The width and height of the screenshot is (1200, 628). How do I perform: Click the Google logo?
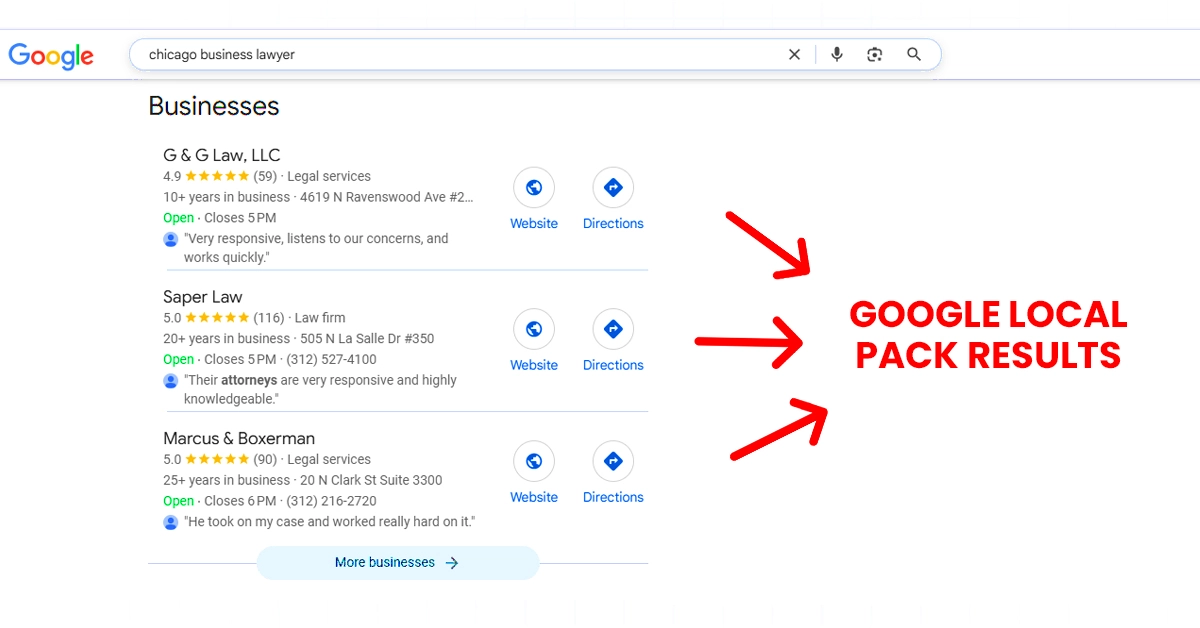[51, 56]
